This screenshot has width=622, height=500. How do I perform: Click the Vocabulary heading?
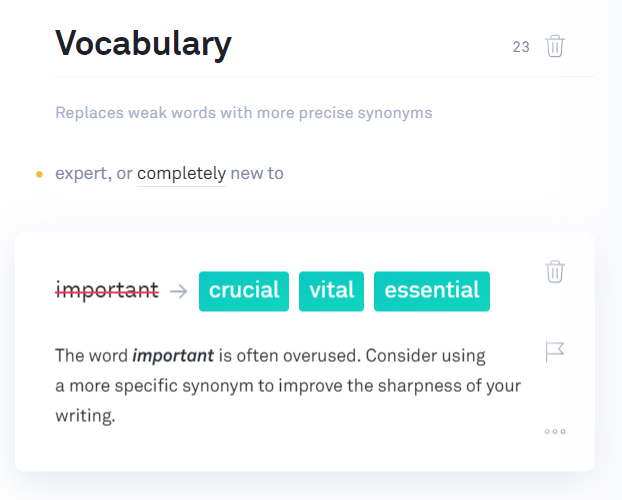(143, 44)
